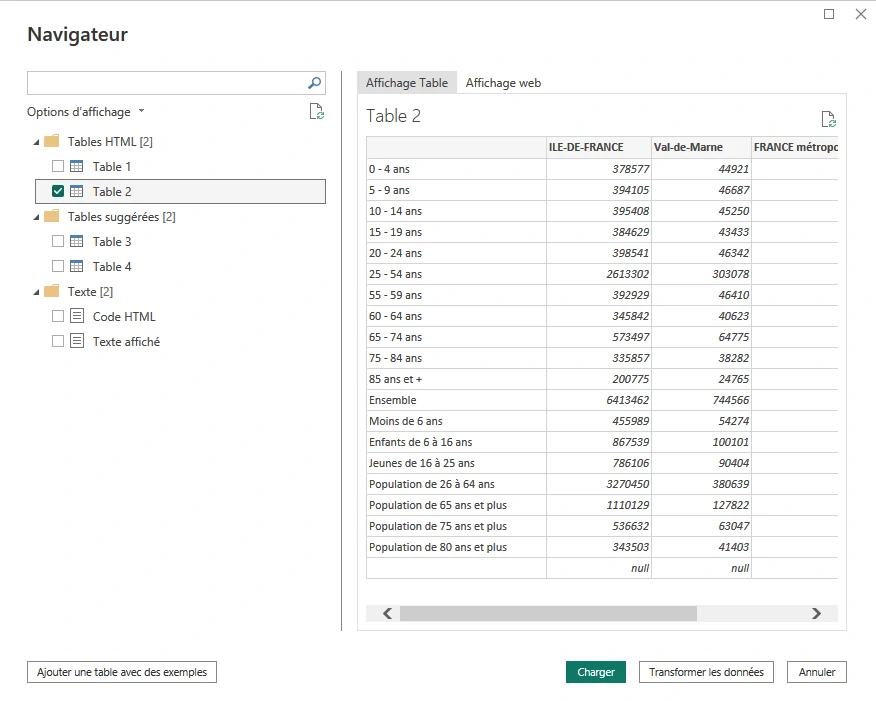Click the search magnifier icon
Screen dimensions: 876x701
click(x=314, y=83)
